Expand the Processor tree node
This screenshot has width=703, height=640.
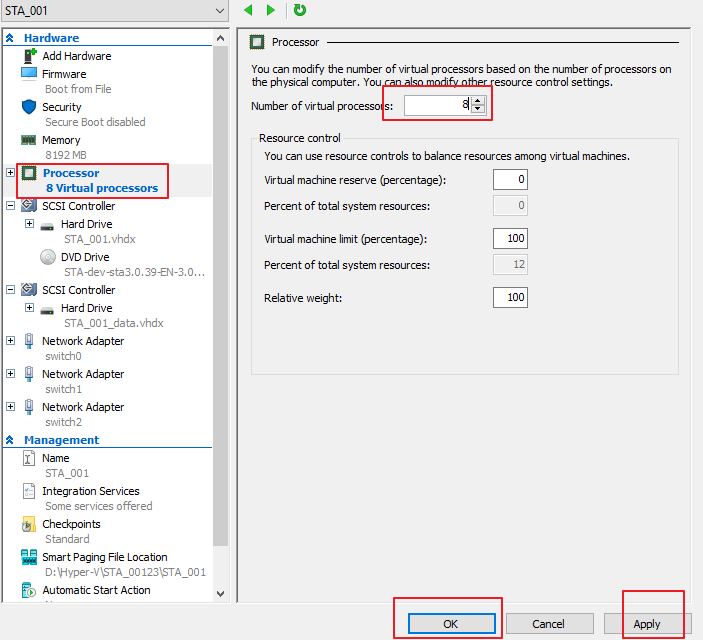click(10, 173)
